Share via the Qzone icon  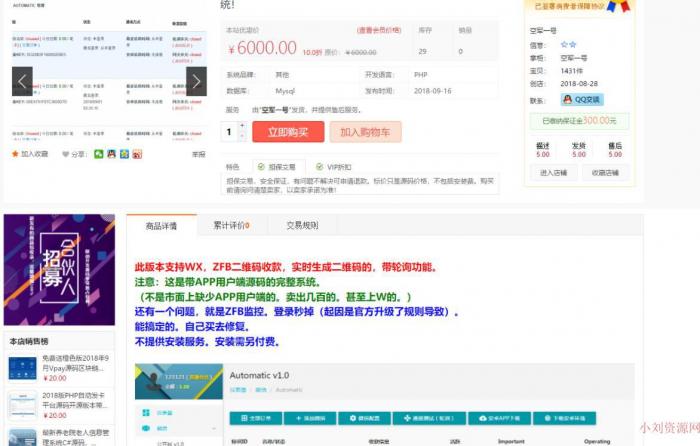pos(124,154)
